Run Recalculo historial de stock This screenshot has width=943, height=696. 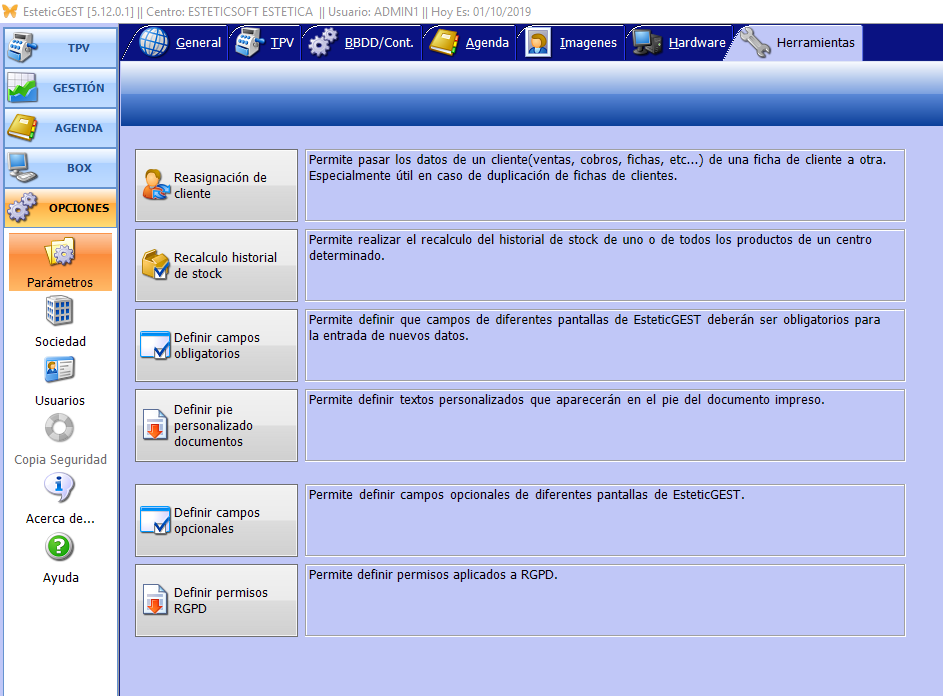217,265
